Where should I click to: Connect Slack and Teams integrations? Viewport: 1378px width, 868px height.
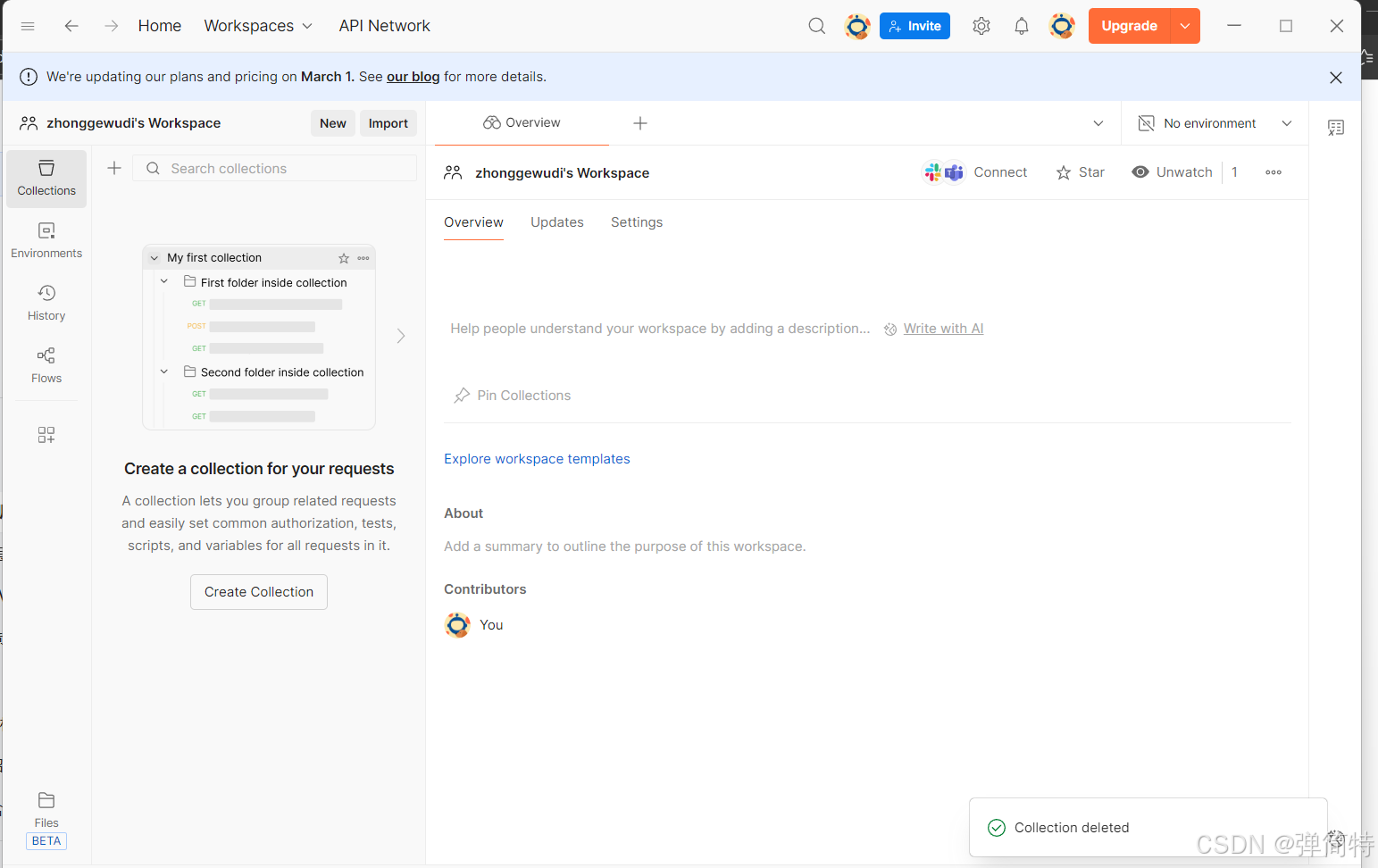coord(974,172)
